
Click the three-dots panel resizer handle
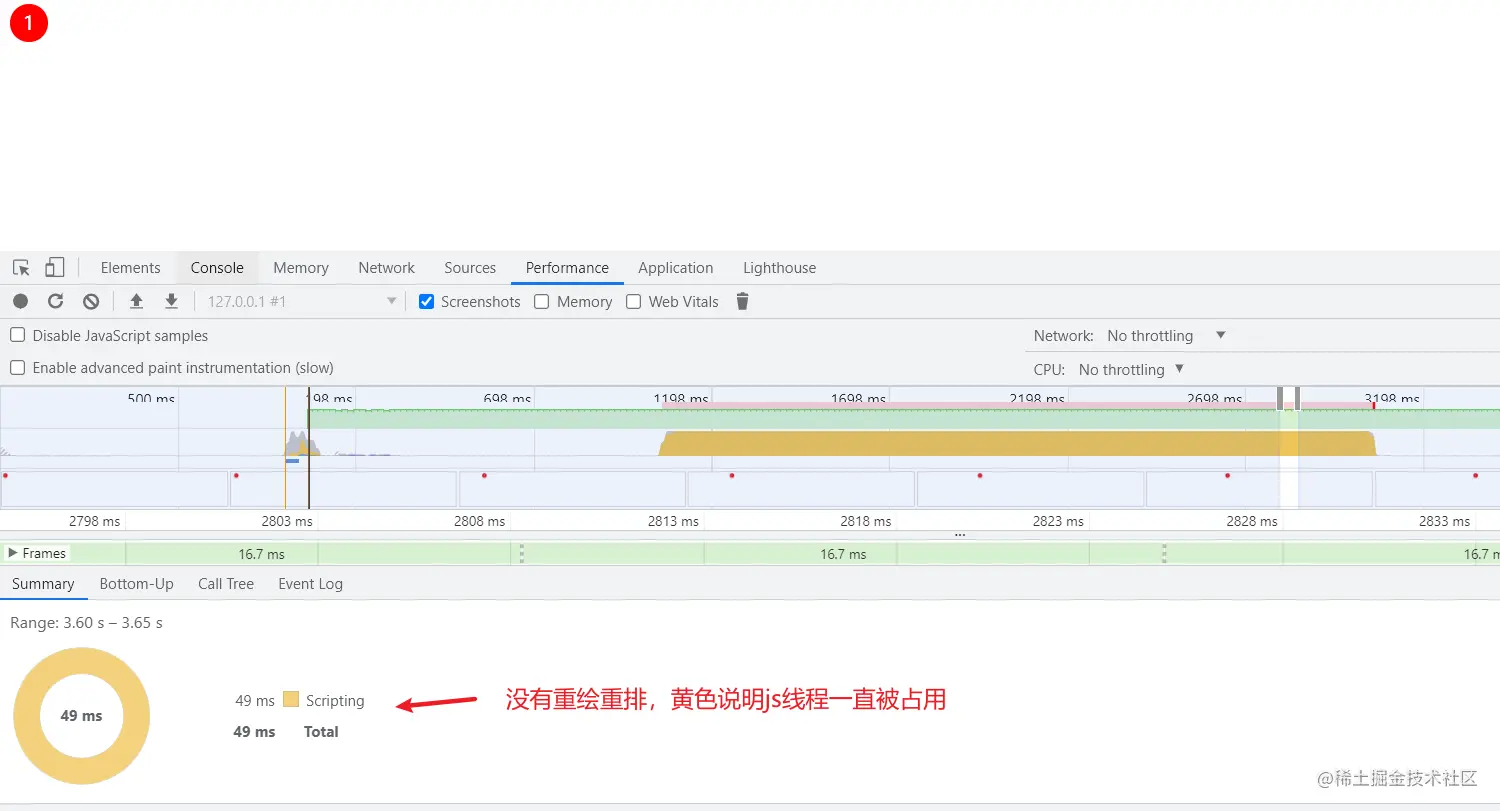click(960, 535)
